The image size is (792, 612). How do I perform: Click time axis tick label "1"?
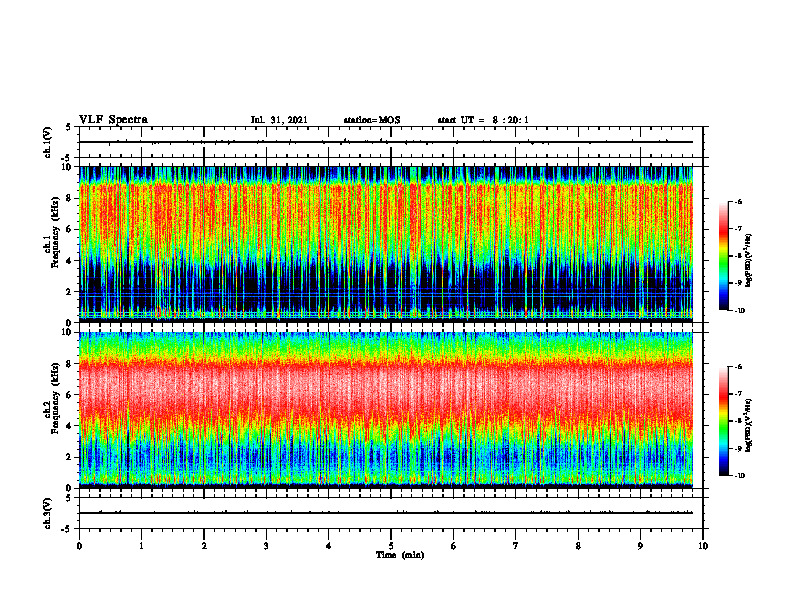click(x=141, y=546)
